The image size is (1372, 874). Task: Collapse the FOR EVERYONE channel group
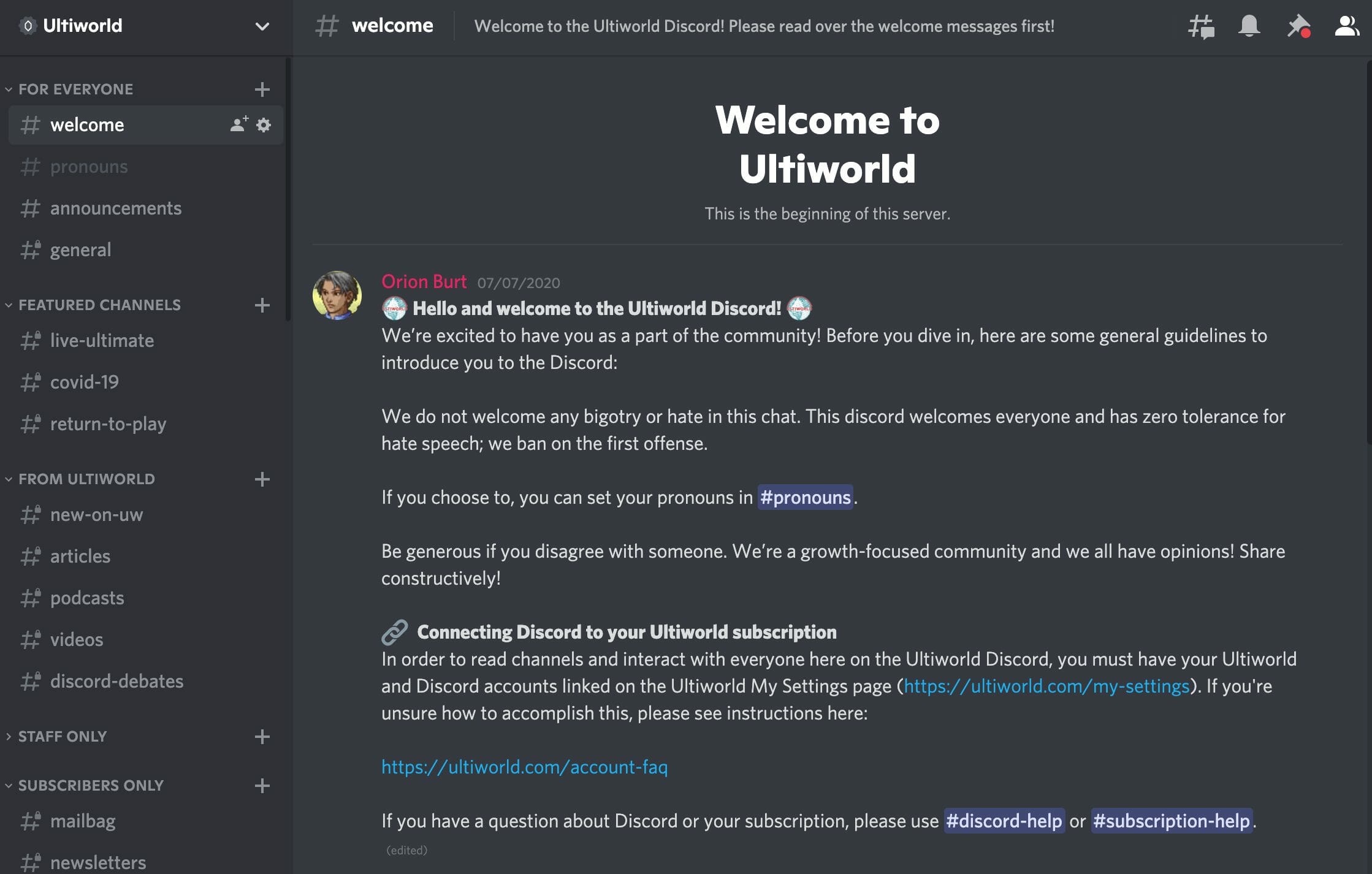click(x=9, y=88)
